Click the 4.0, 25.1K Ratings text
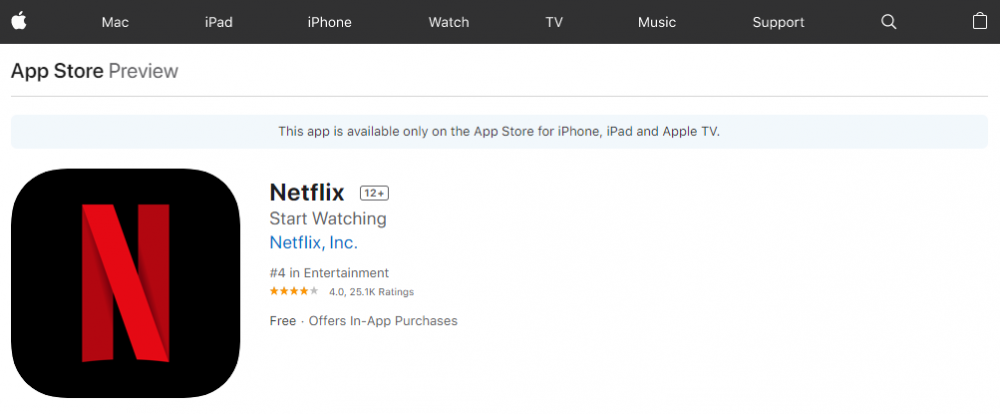The image size is (1000, 414). coord(371,292)
